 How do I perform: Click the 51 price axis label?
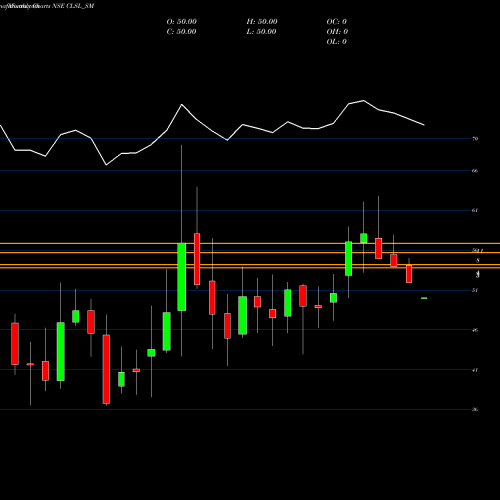click(475, 290)
